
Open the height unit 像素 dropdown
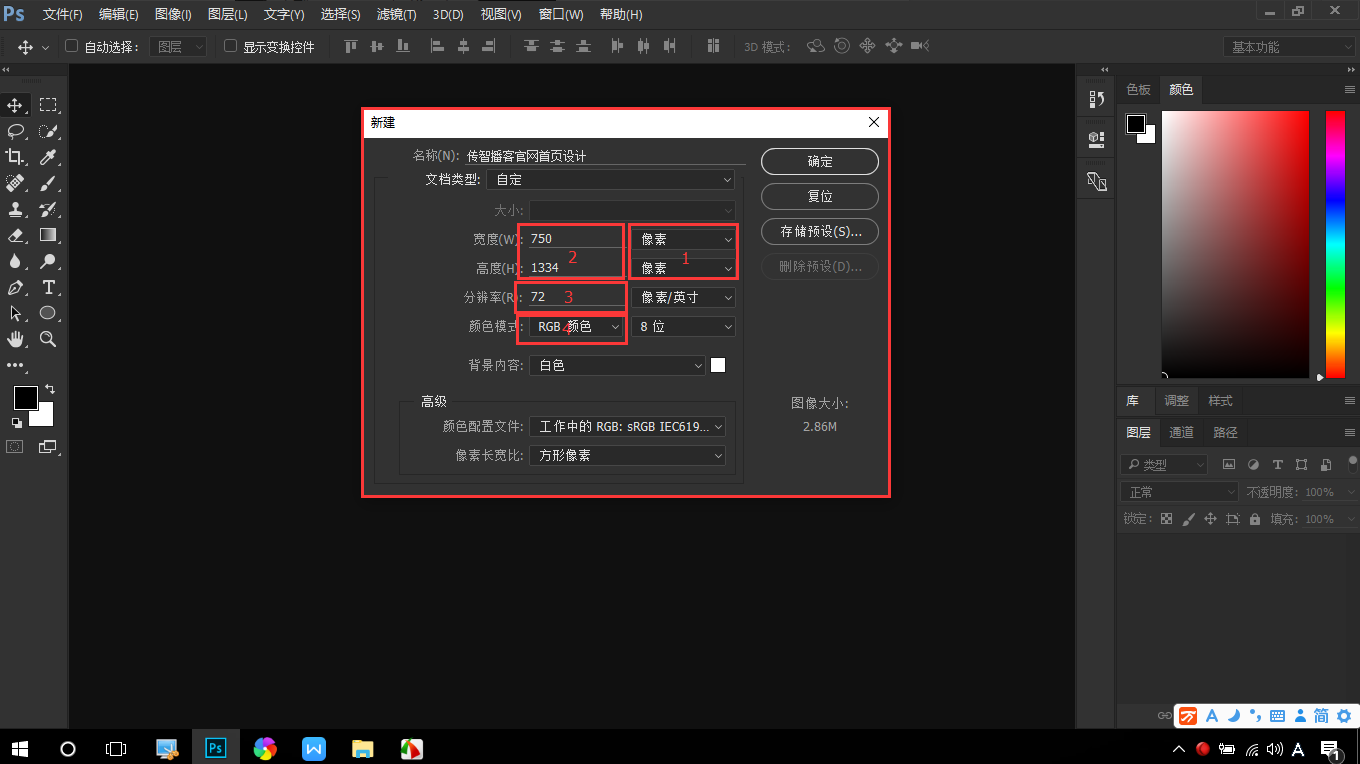[683, 268]
